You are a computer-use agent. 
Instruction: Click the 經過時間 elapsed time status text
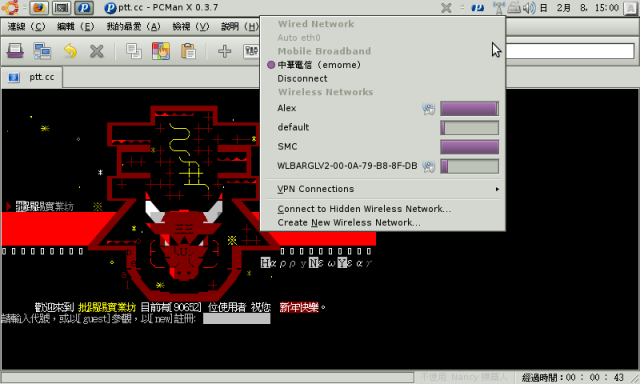[x=573, y=377]
